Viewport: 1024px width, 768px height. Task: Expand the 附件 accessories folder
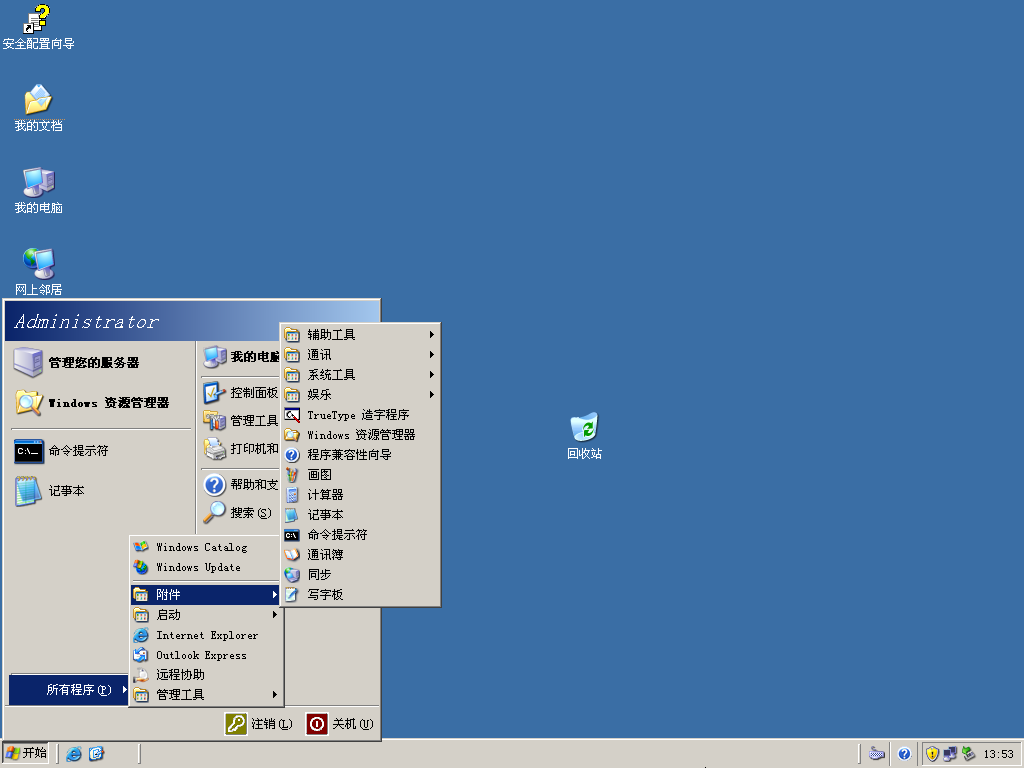tap(206, 595)
